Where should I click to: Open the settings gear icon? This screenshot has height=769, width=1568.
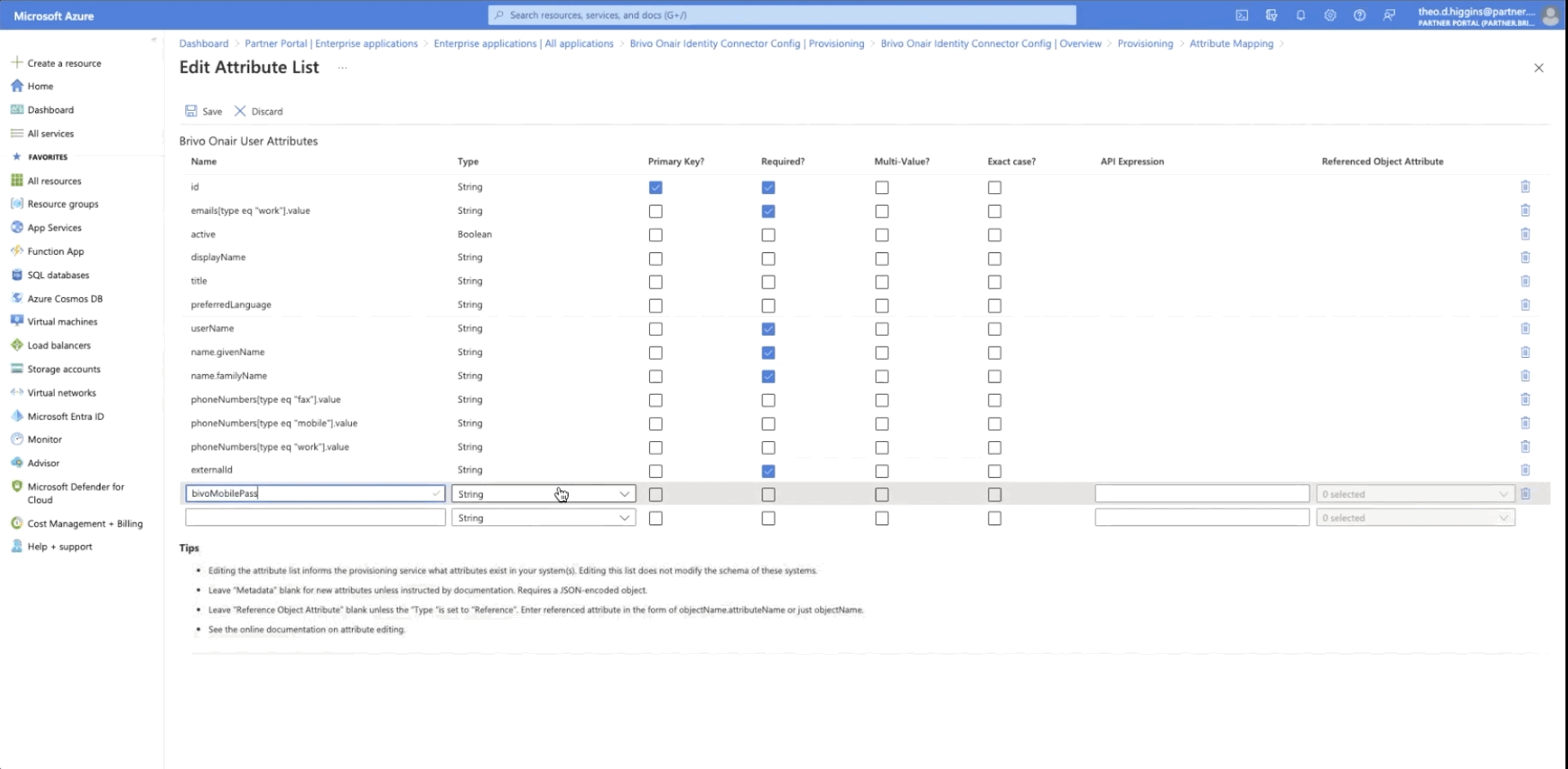click(x=1330, y=15)
